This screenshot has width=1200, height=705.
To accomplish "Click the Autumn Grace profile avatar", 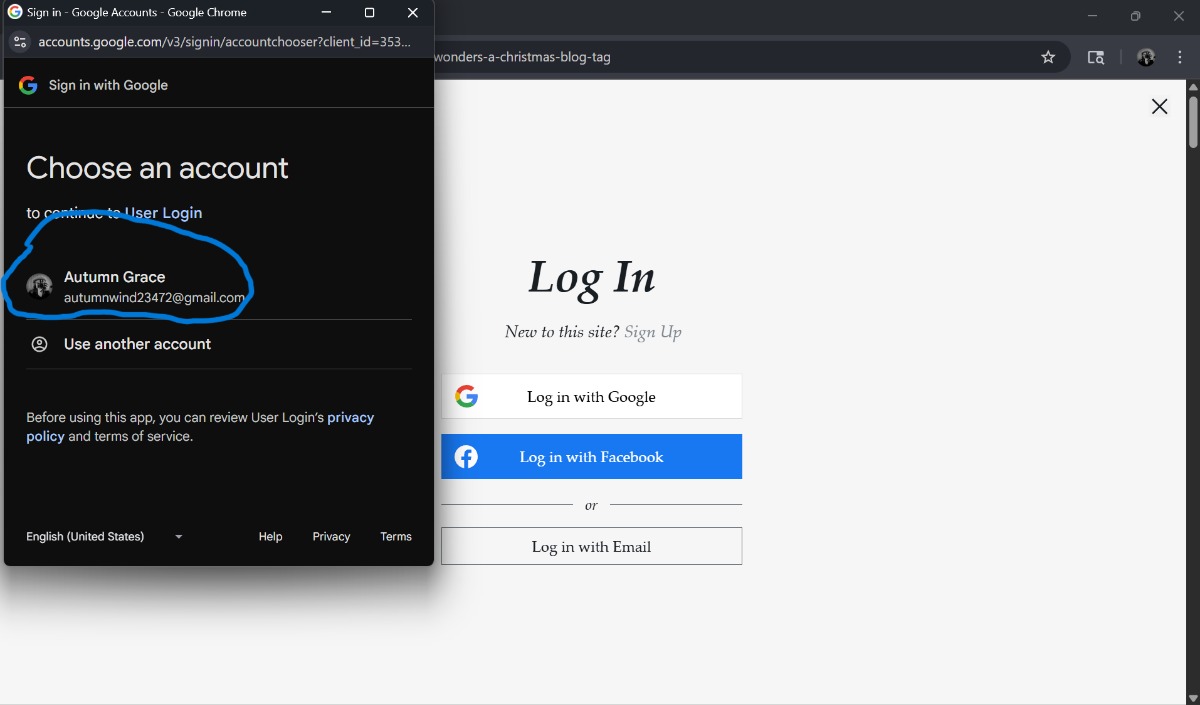I will 39,287.
